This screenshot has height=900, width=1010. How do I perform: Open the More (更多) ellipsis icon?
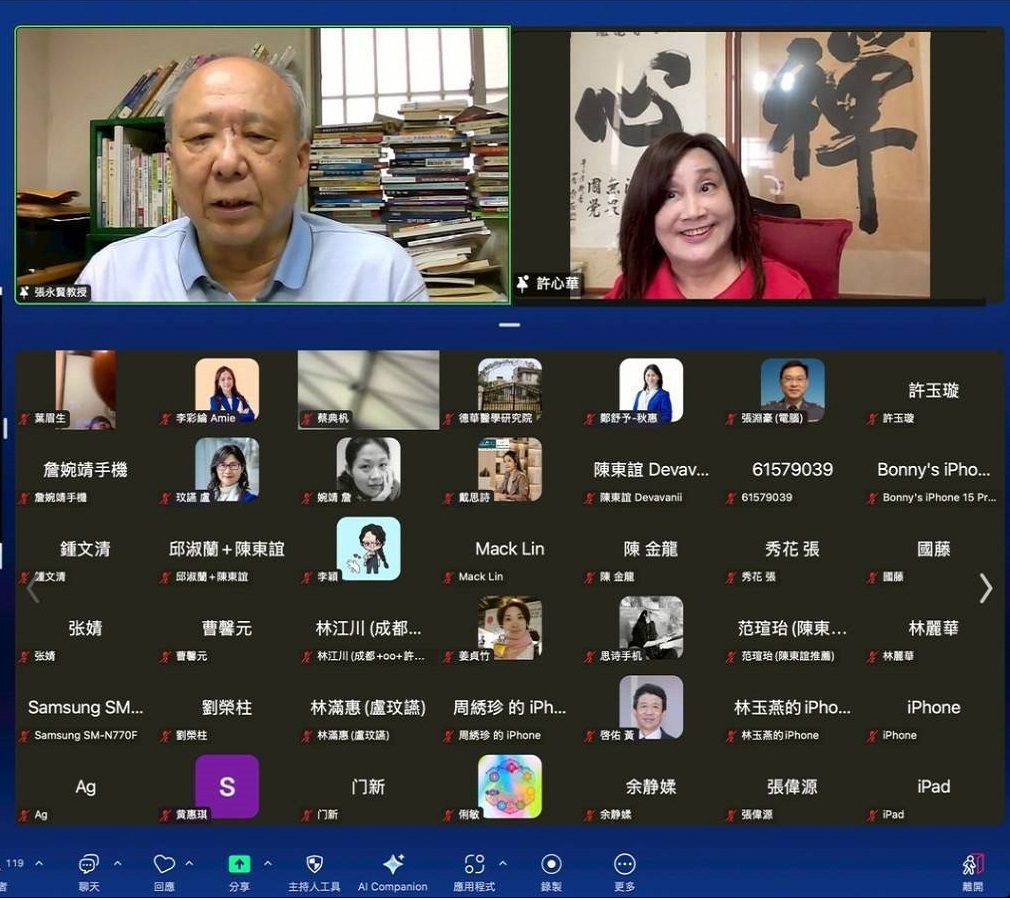[625, 864]
